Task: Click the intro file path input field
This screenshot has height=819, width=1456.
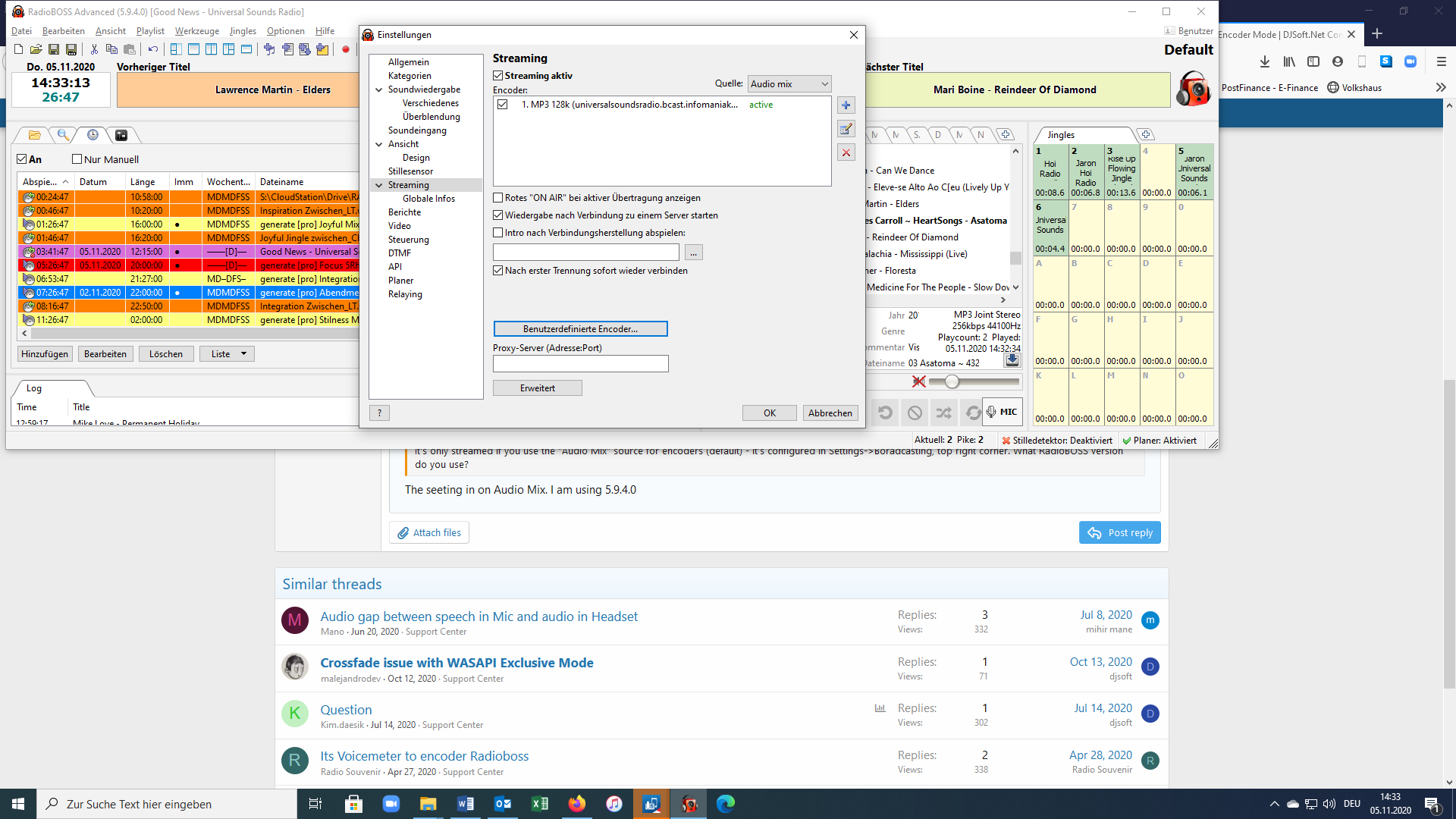Action: pos(586,253)
